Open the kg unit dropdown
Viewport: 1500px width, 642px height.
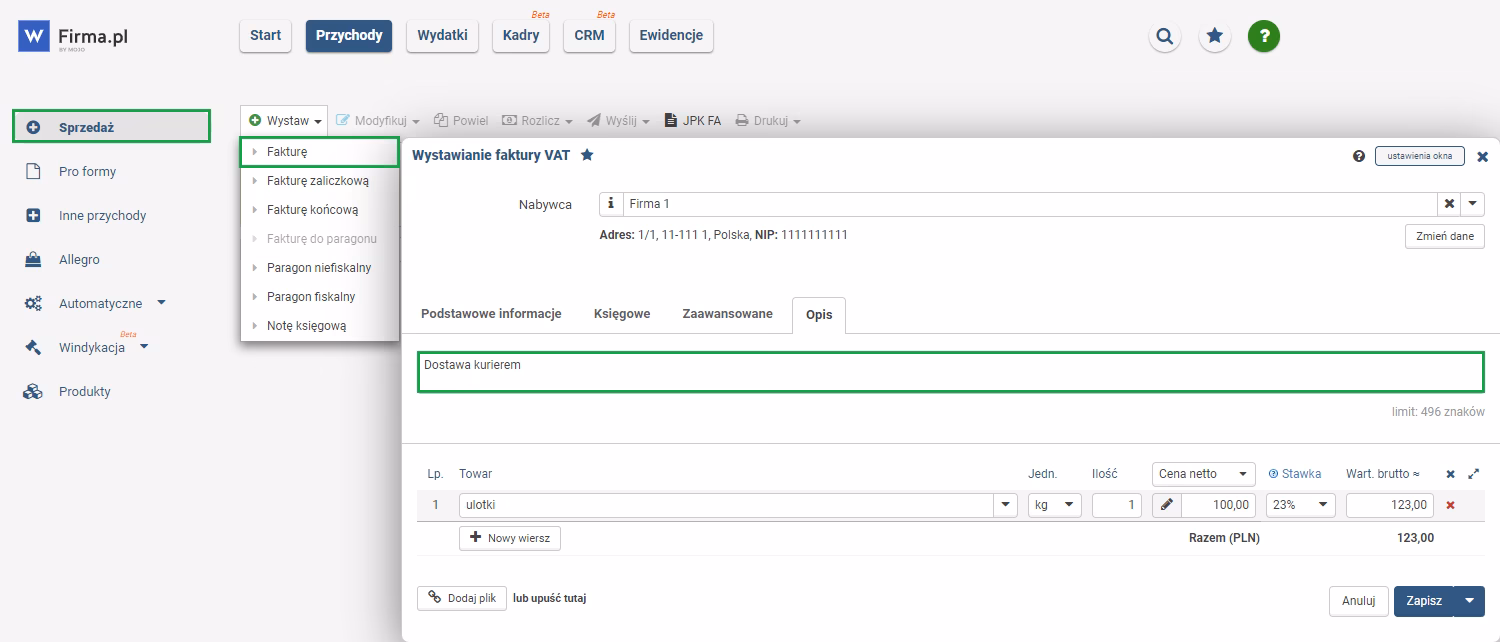point(1054,506)
